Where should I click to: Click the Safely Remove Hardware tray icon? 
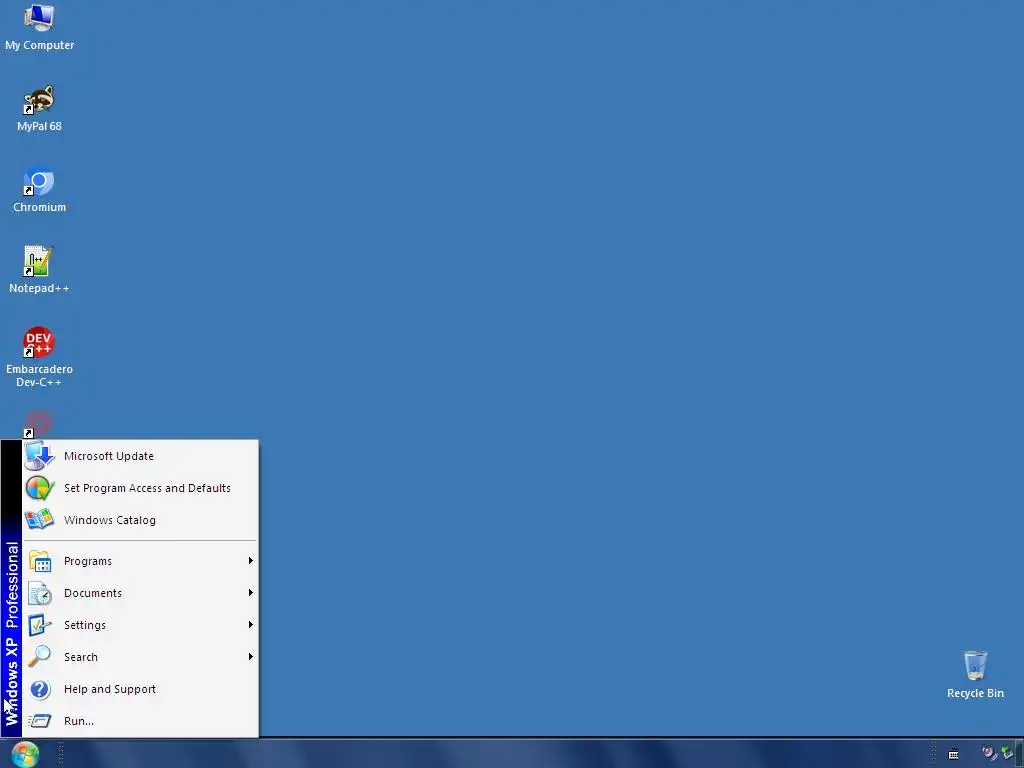(1006, 753)
